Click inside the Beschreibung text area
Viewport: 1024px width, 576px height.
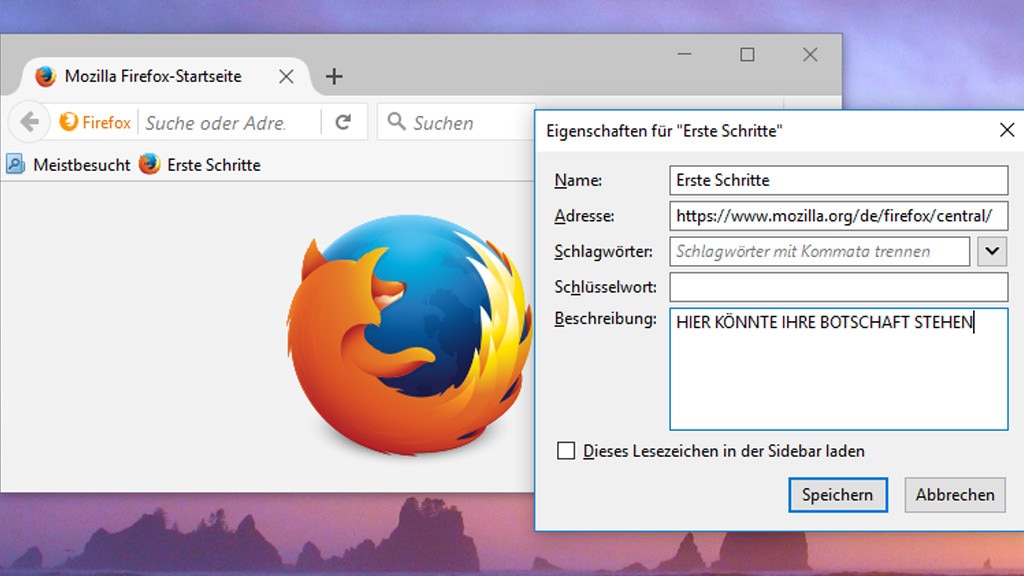click(x=838, y=370)
